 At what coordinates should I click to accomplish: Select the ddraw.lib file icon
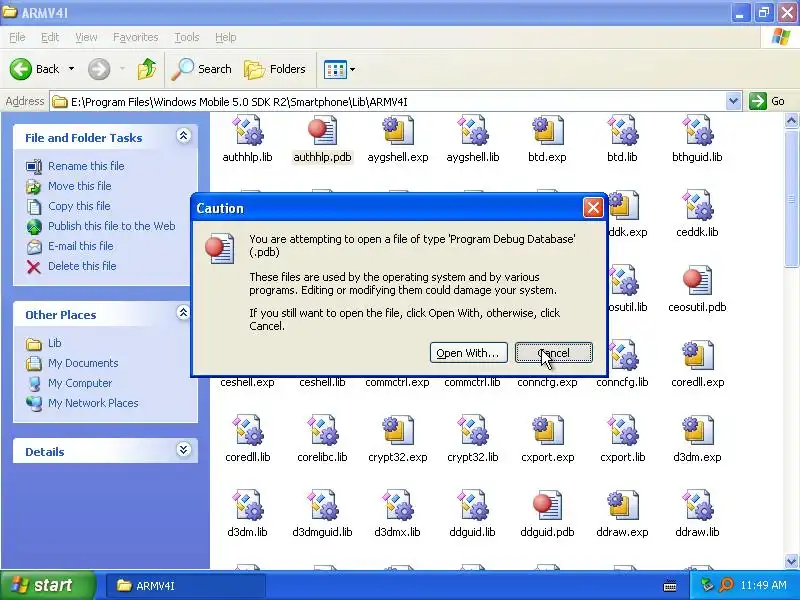[x=697, y=506]
